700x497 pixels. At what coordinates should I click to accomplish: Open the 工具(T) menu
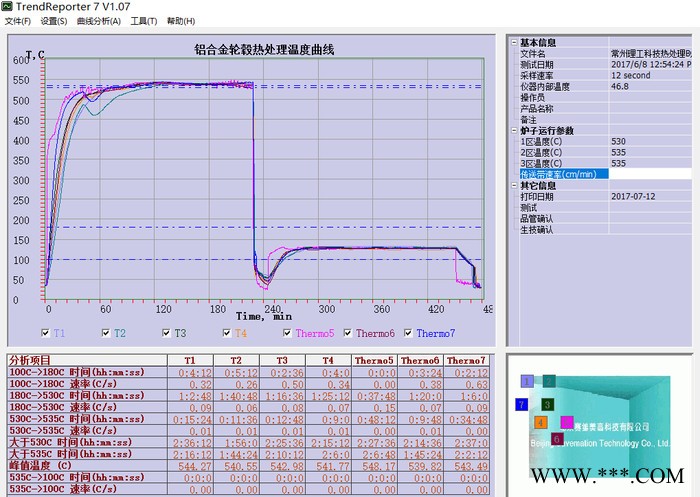click(144, 21)
